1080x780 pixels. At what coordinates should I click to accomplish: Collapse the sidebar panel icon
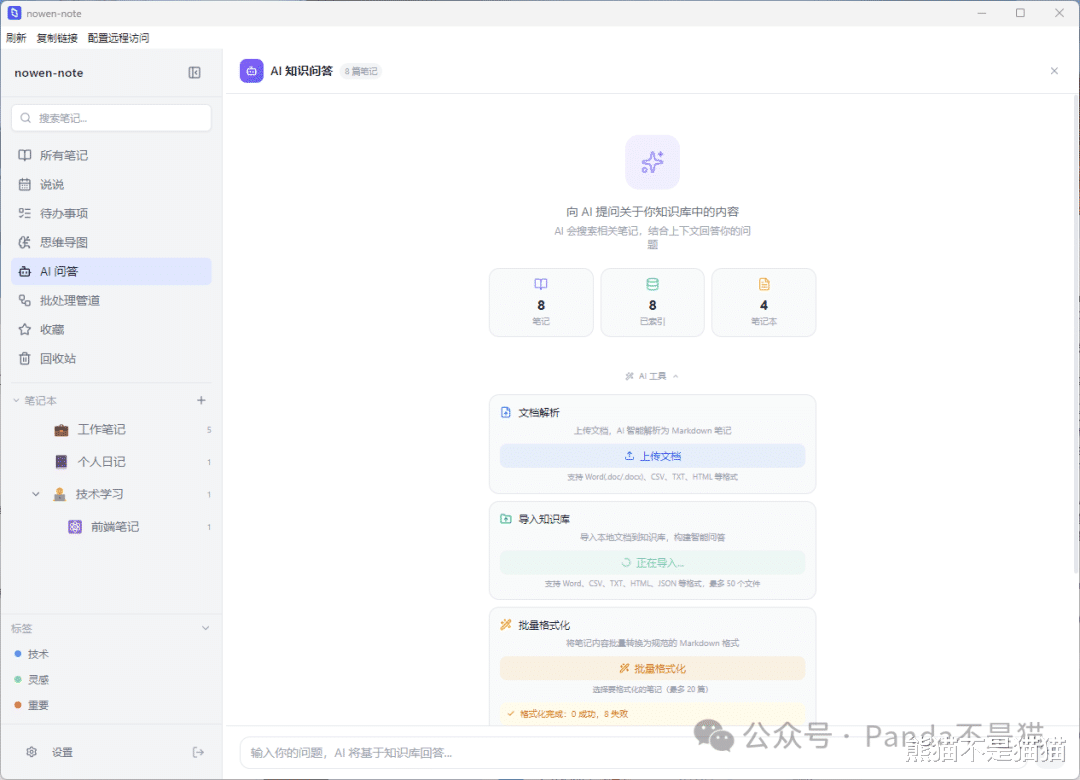coord(194,72)
